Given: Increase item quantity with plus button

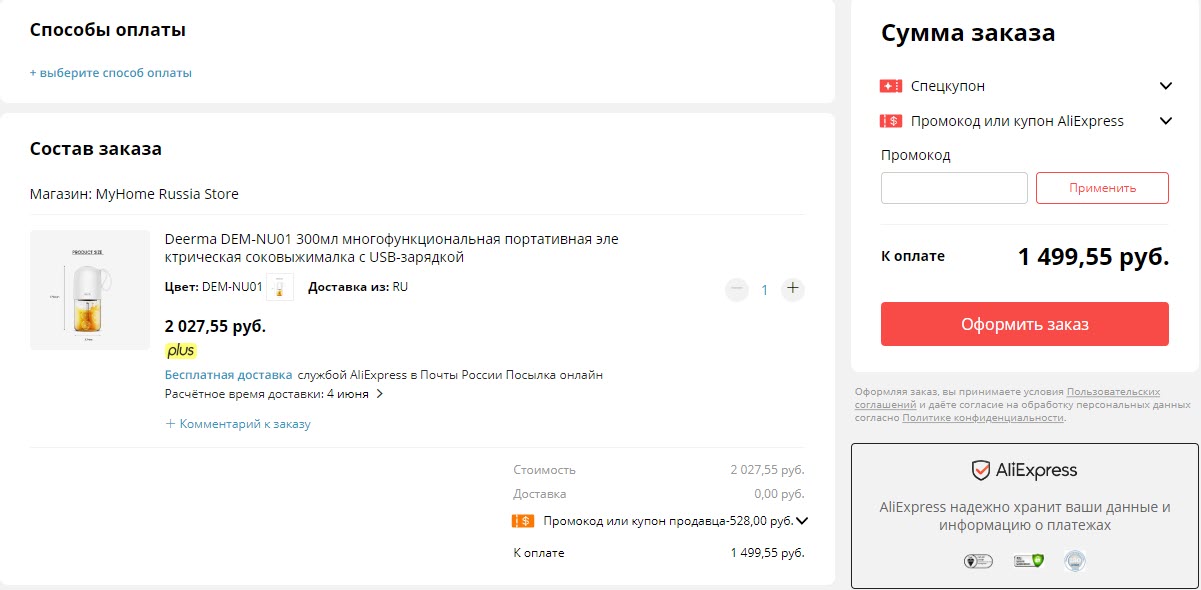Looking at the screenshot, I should [x=793, y=289].
